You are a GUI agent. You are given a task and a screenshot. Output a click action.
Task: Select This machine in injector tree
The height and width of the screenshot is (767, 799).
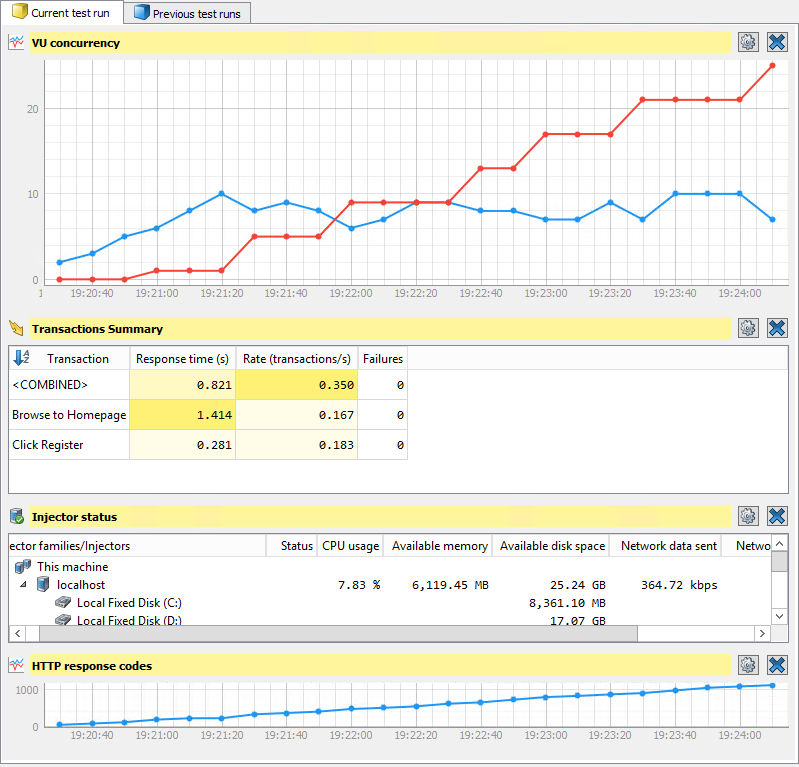[72, 567]
